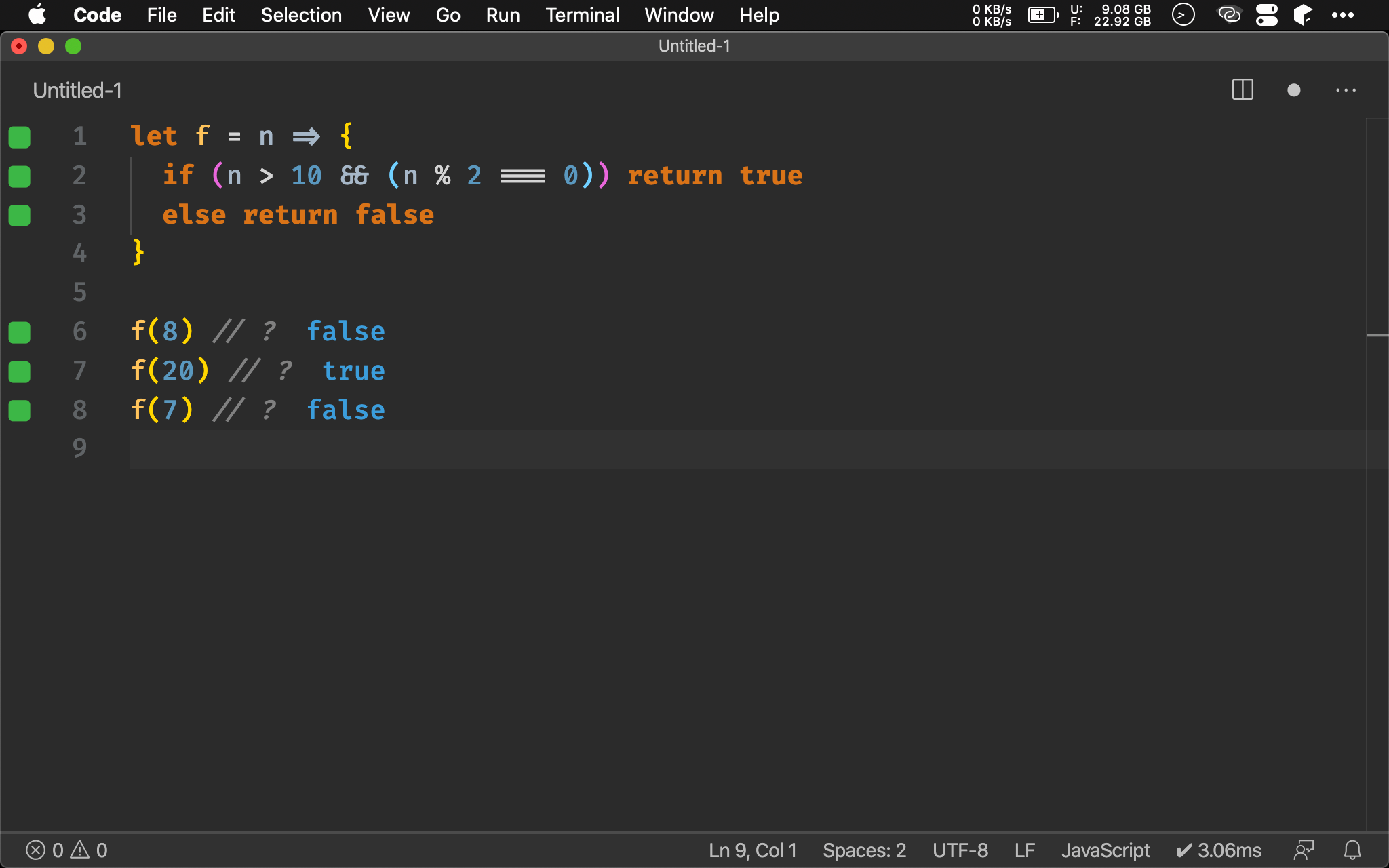
Task: Open the feedback icon in status bar
Action: pos(1304,850)
